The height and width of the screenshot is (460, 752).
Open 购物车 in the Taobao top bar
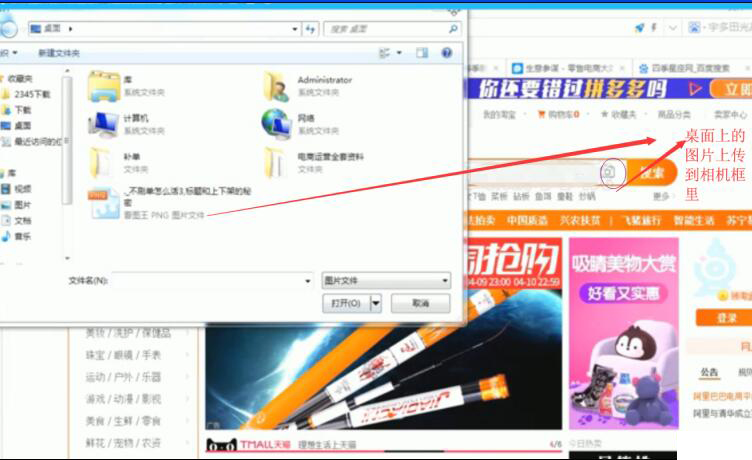pyautogui.click(x=559, y=115)
